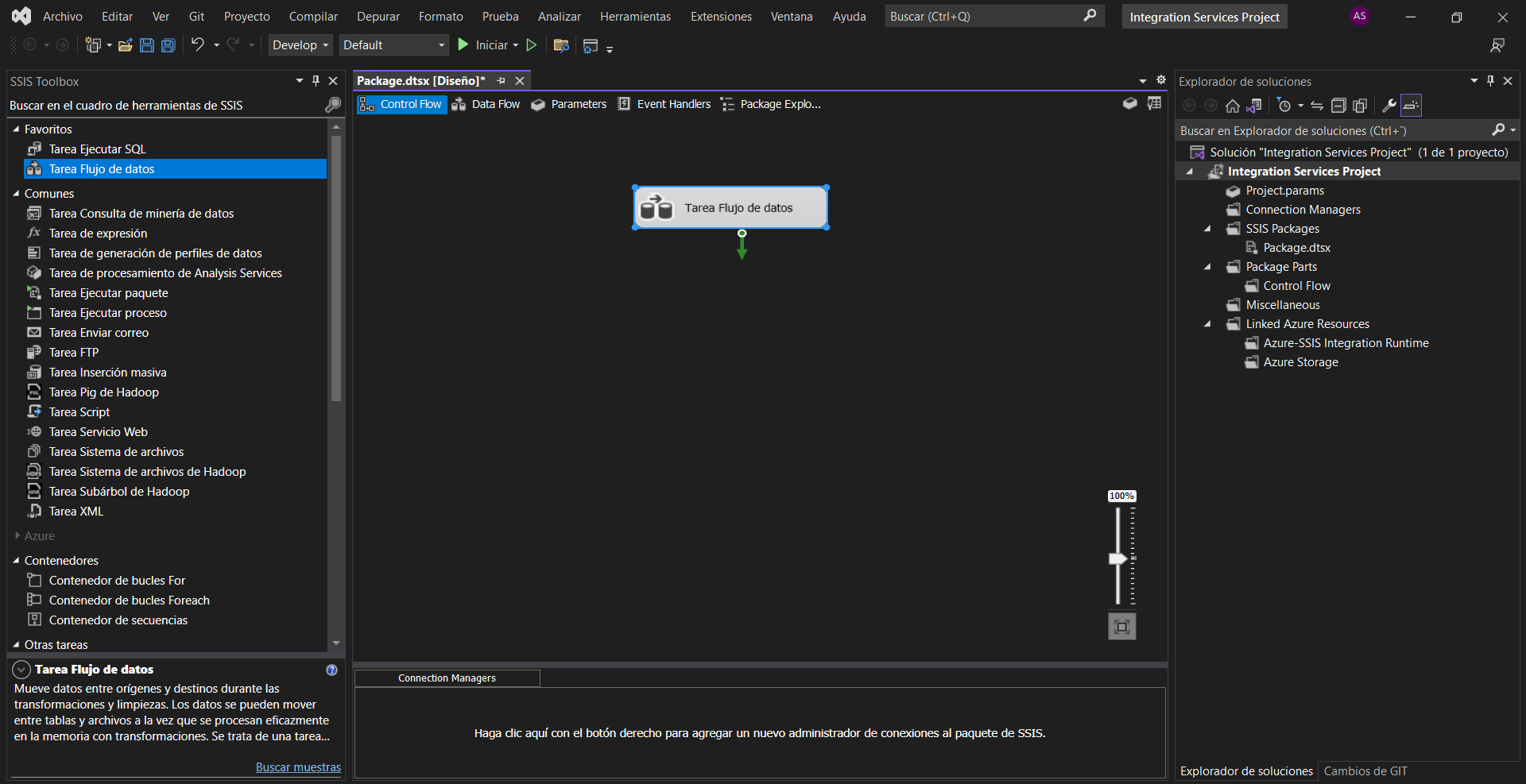Toggle pin on the SSIS Toolbox panel
The image size is (1526, 784).
click(316, 81)
